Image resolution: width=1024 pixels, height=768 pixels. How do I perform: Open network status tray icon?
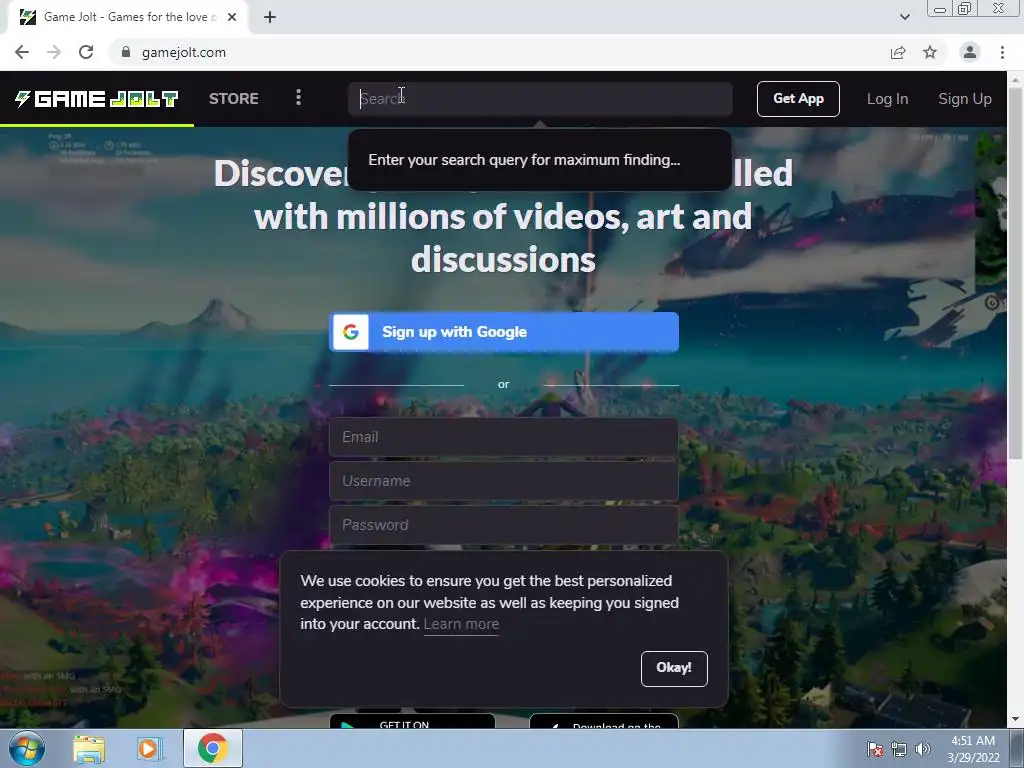pos(899,750)
